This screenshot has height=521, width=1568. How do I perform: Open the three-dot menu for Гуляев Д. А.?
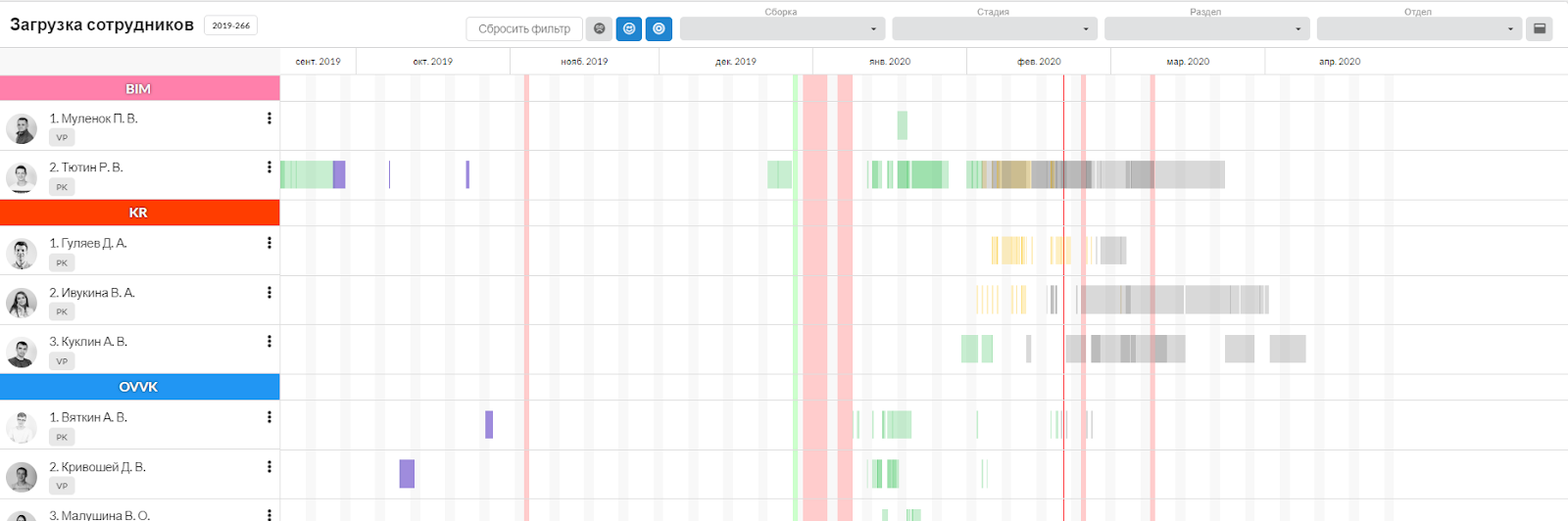point(269,243)
